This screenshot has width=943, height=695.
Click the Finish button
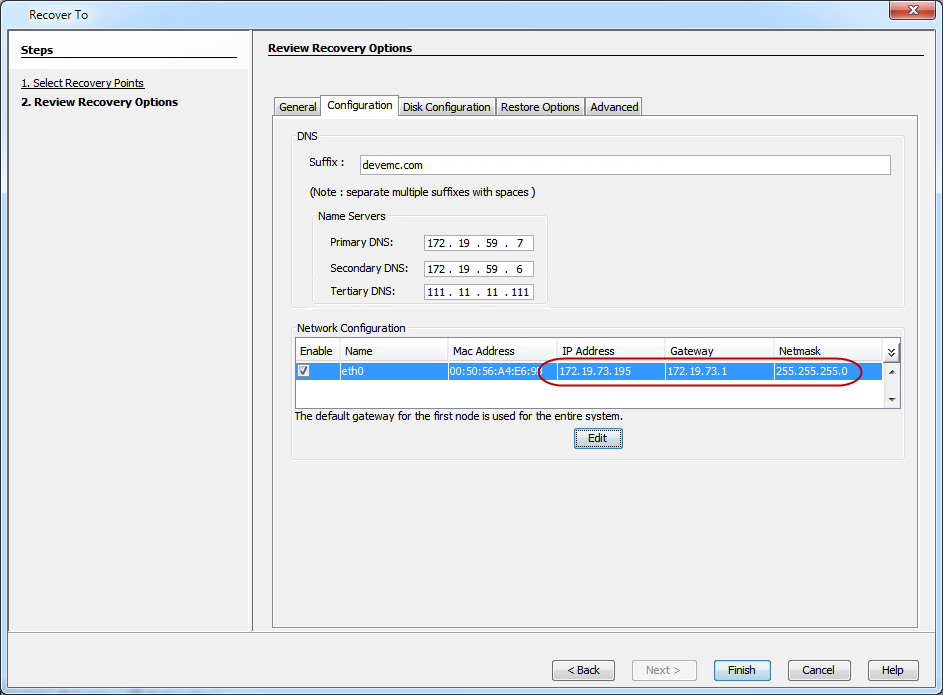pos(741,670)
